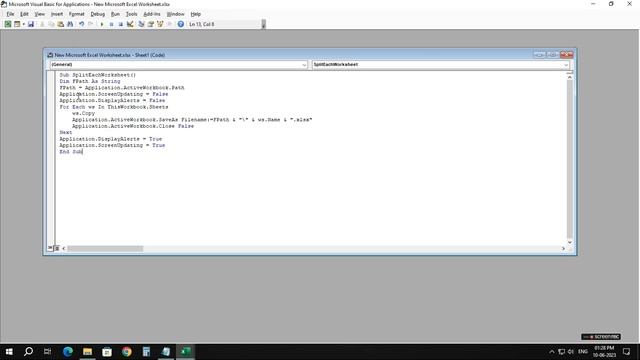Image resolution: width=640 pixels, height=360 pixels.
Task: Click the Paste clipboard toolbar icon
Action: click(60, 24)
